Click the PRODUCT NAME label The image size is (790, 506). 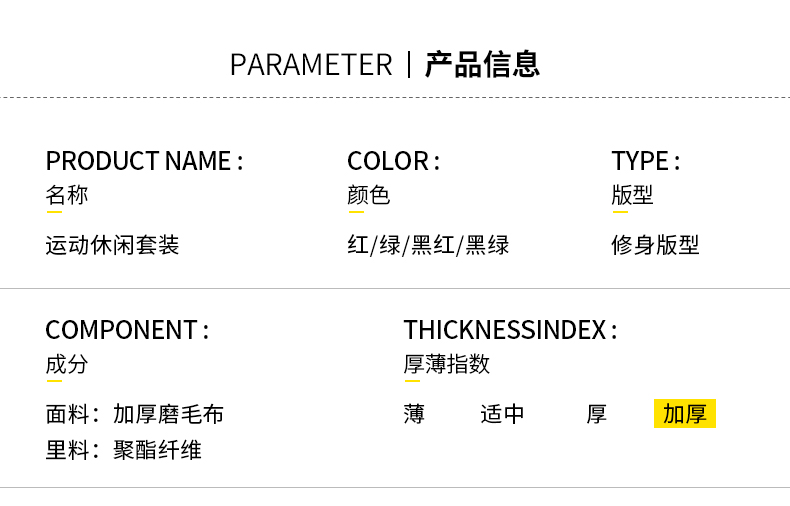(x=145, y=161)
